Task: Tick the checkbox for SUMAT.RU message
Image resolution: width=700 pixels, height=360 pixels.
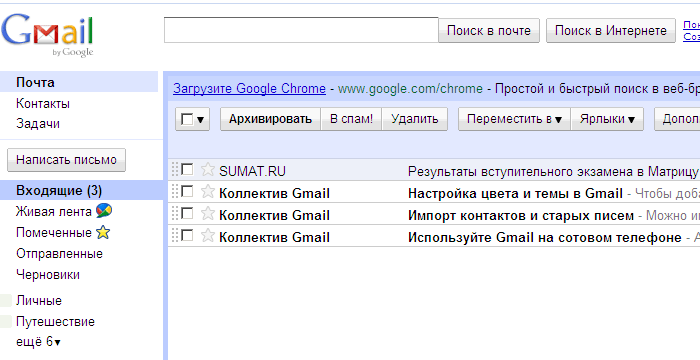Action: [x=188, y=169]
